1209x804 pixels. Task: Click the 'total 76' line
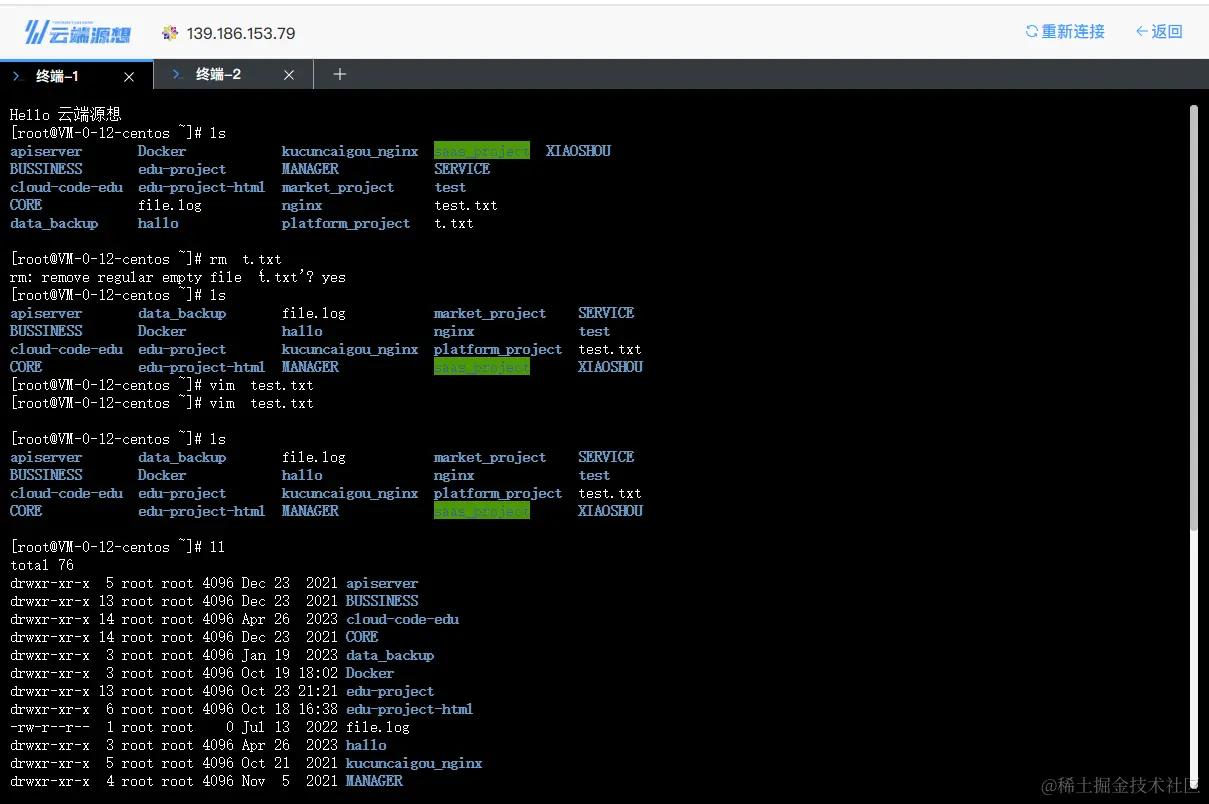pyautogui.click(x=42, y=565)
